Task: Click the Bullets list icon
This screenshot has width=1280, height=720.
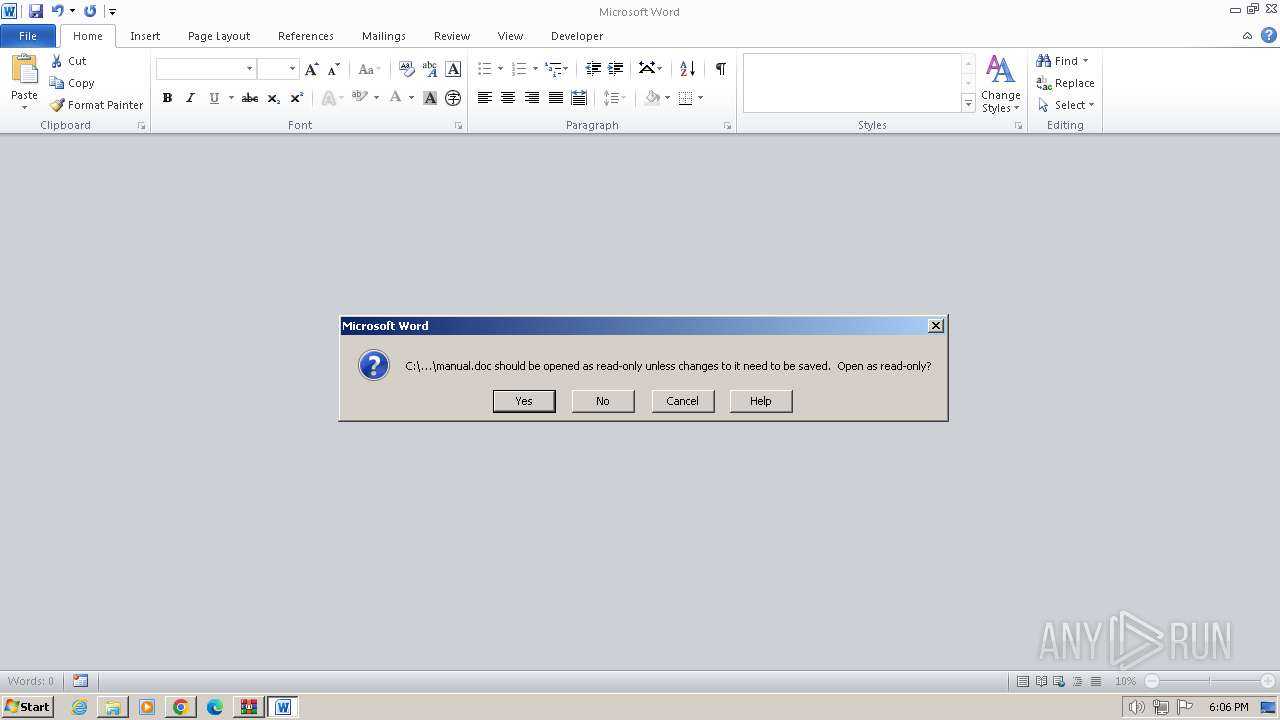Action: tap(485, 69)
